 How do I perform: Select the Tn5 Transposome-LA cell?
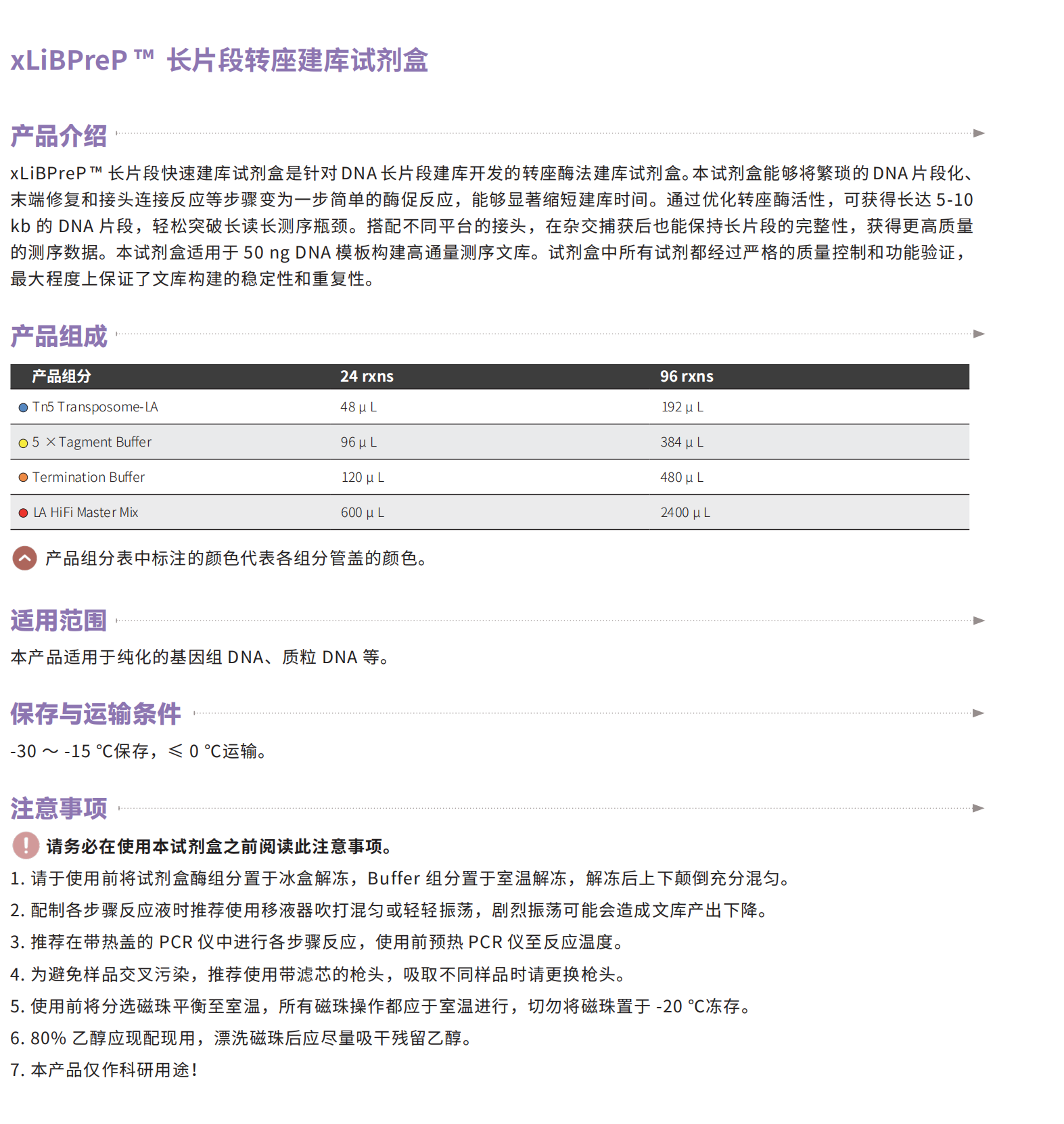tap(95, 407)
